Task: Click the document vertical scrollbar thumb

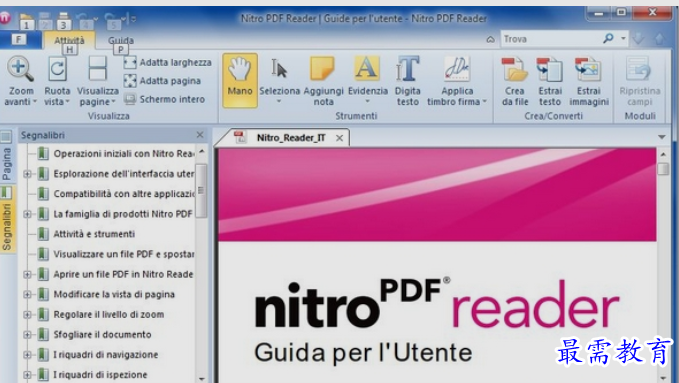Action: pos(663,168)
